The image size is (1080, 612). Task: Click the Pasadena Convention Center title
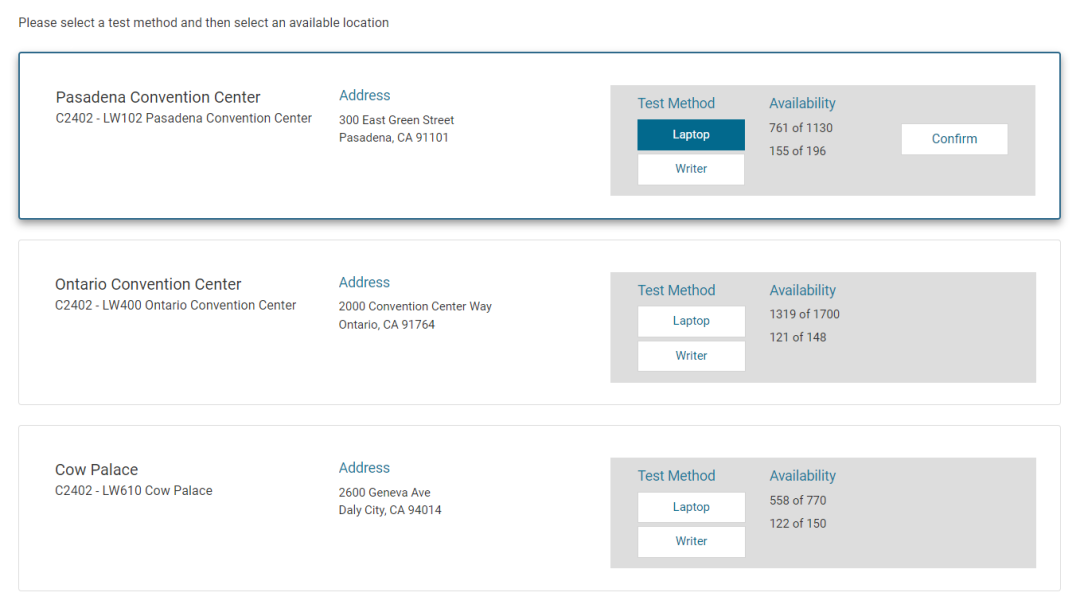click(158, 97)
